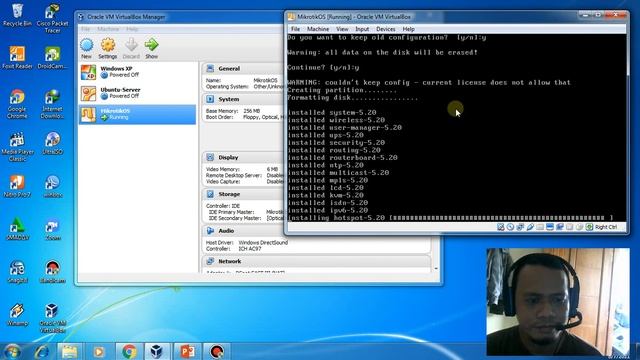Open Winamp desktop icon
Screen dimensions: 640x360
pos(17,315)
